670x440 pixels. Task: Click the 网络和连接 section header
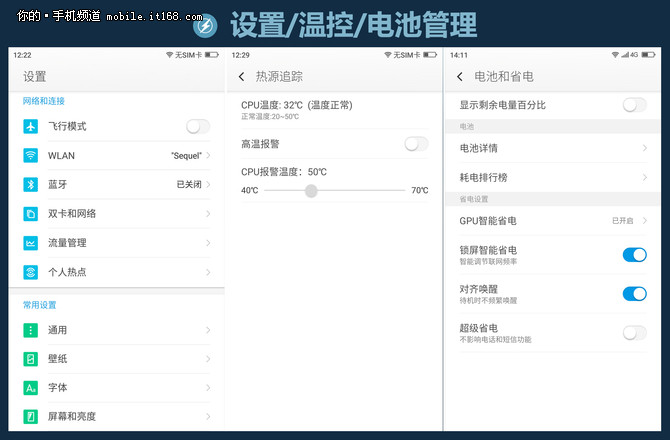coord(44,101)
